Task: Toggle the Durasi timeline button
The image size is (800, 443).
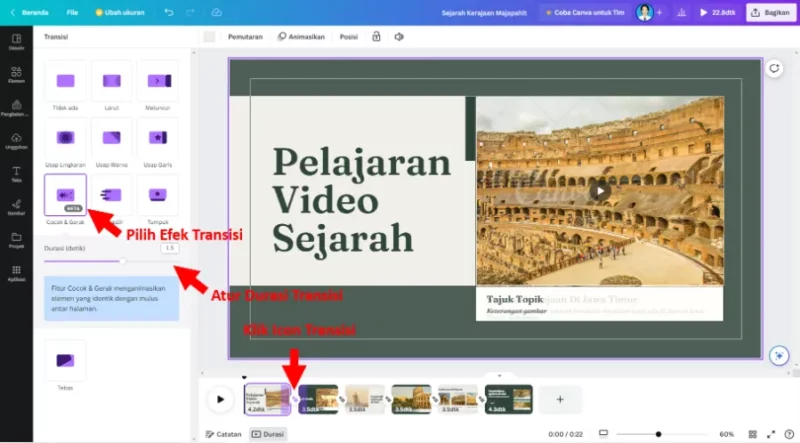Action: 268,434
